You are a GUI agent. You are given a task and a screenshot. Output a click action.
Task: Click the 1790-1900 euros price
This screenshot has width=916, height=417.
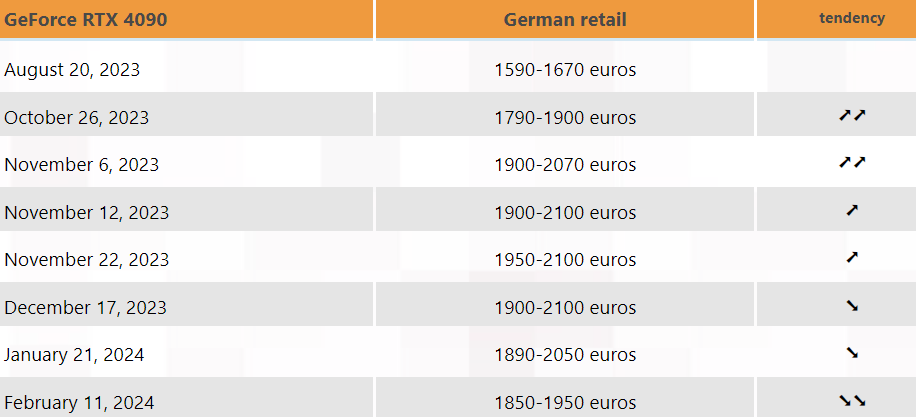[565, 117]
